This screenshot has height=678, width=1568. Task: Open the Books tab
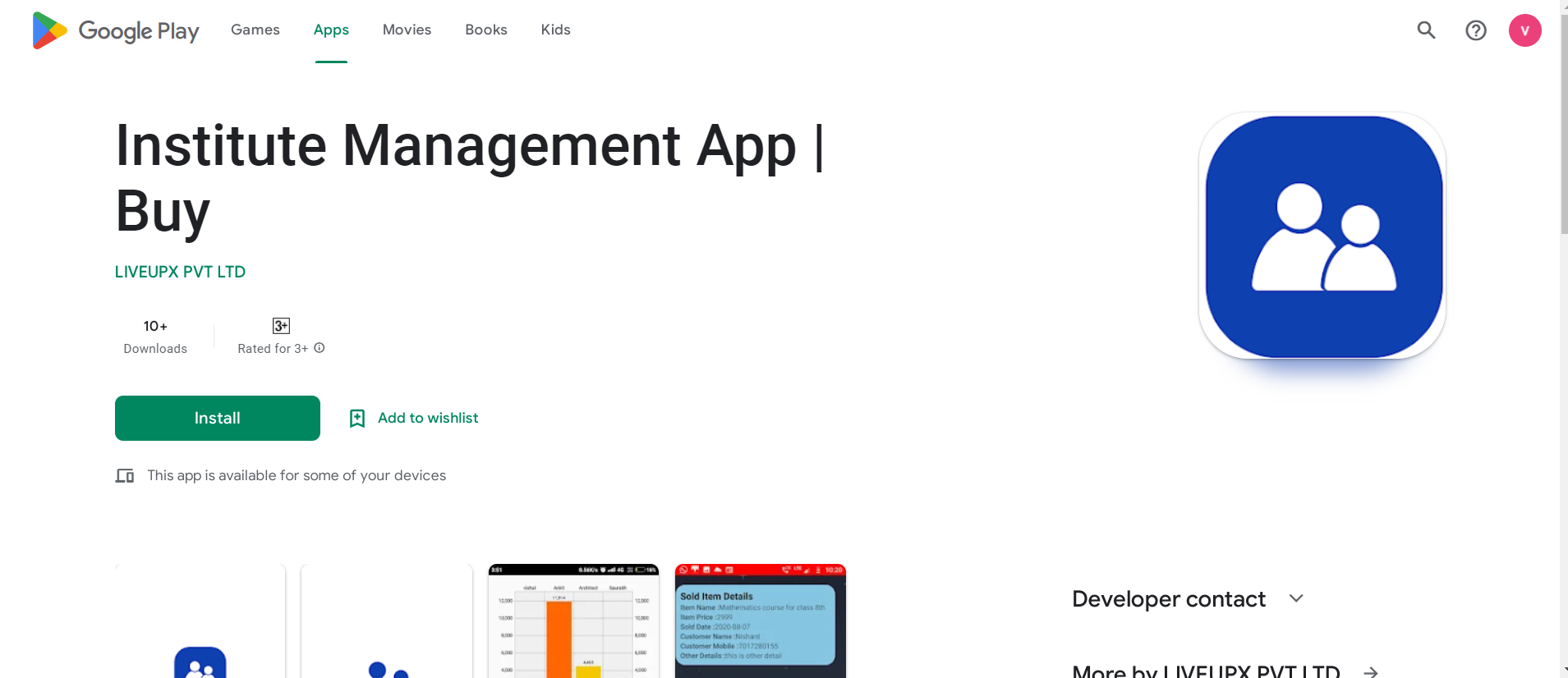click(485, 30)
